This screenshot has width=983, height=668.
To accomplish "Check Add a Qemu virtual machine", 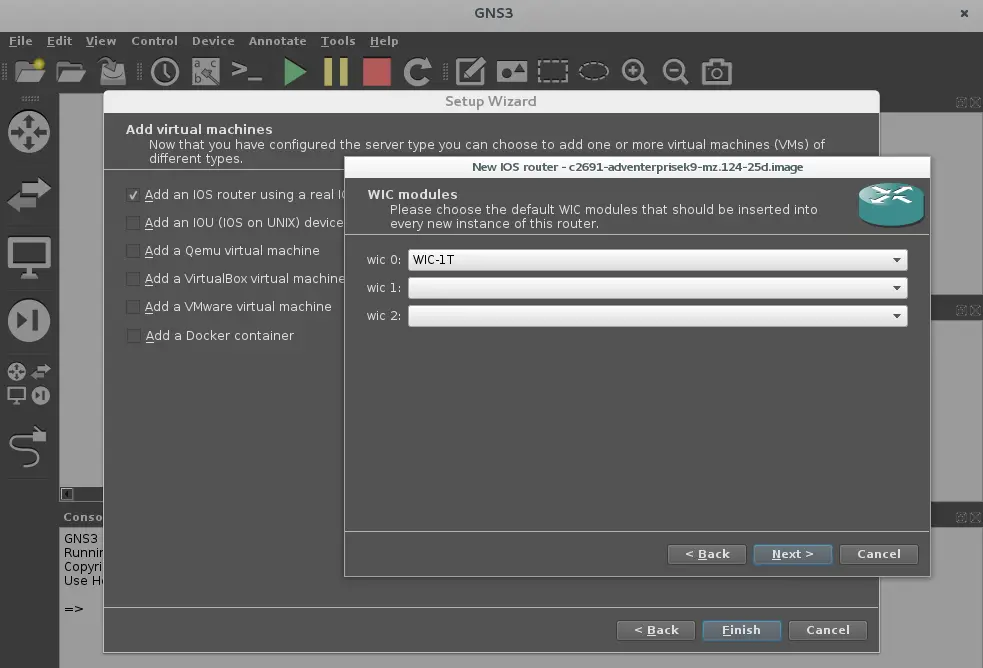I will coord(133,251).
